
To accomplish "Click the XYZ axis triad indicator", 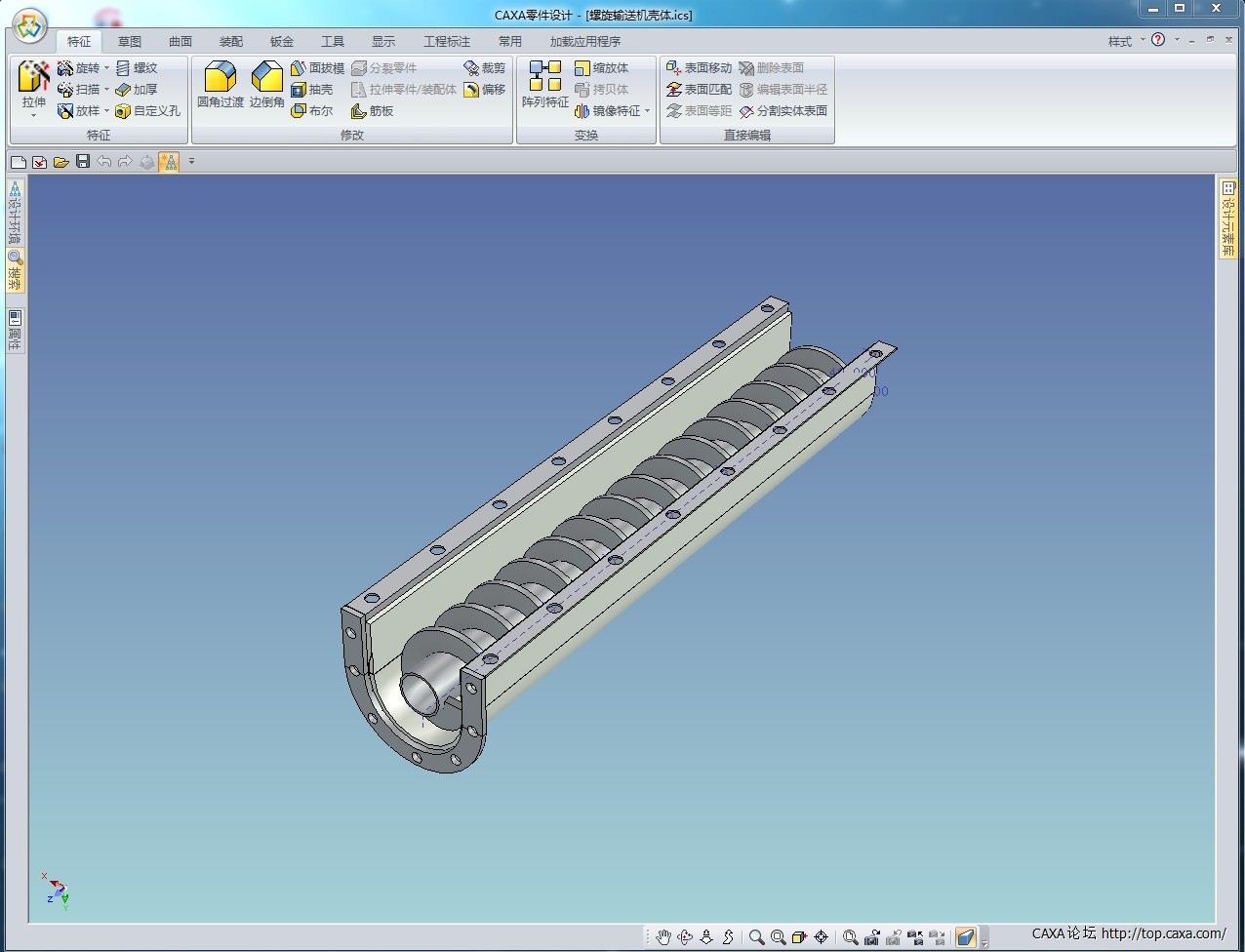I will click(55, 891).
